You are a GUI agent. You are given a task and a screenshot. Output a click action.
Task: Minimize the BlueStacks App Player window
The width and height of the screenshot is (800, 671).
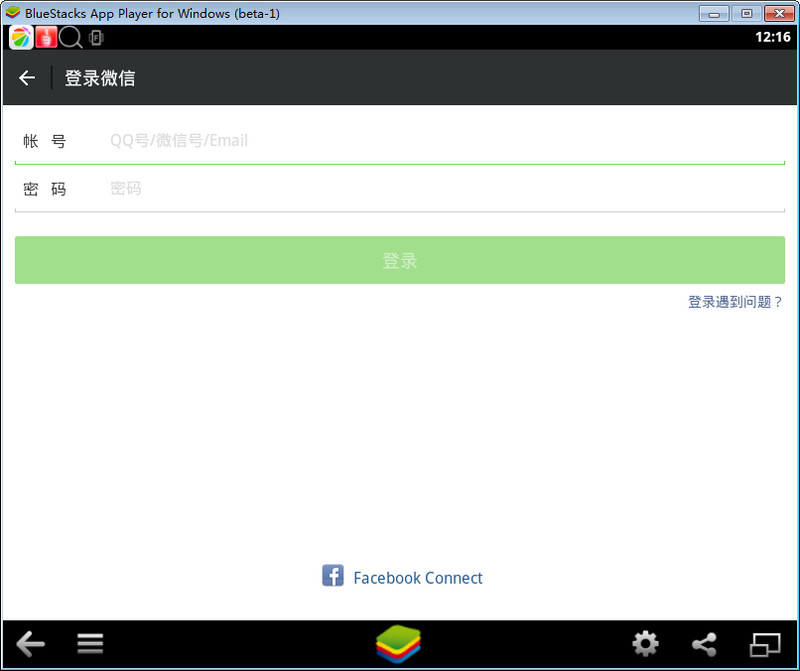pyautogui.click(x=714, y=14)
